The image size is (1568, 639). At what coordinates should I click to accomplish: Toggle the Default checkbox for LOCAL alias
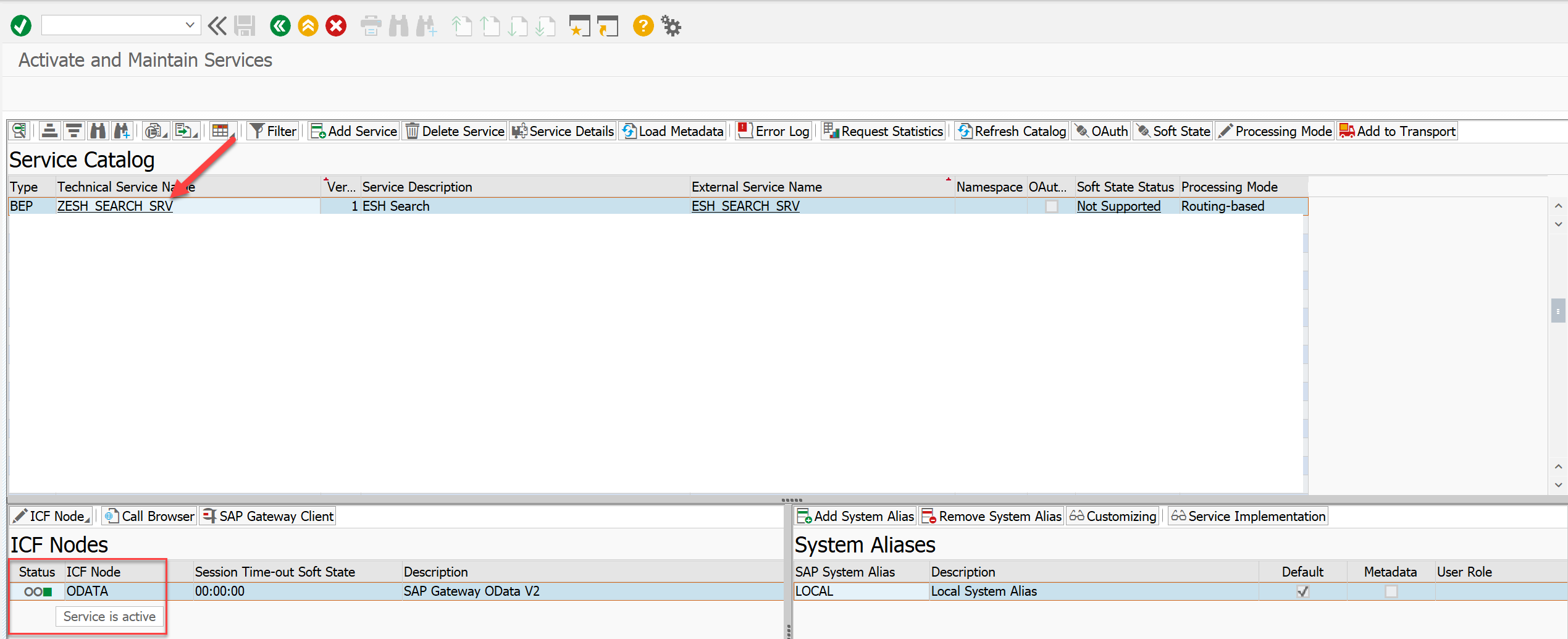1302,591
